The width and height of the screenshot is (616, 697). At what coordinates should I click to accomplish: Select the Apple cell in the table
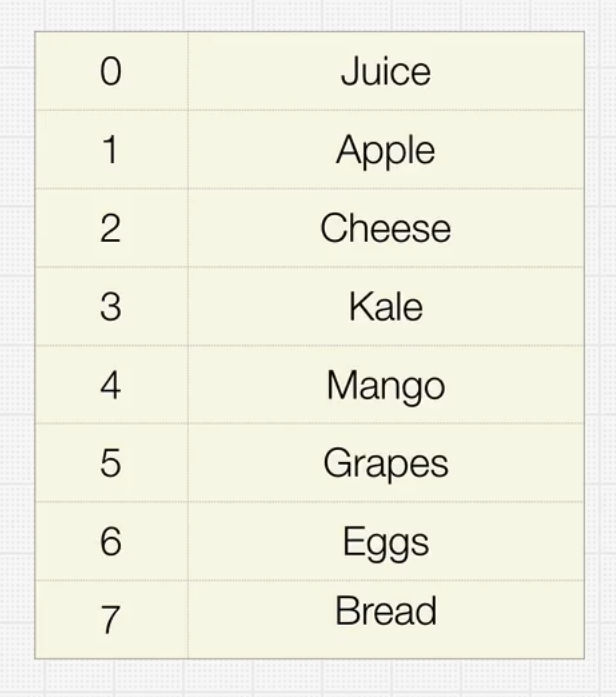(385, 150)
